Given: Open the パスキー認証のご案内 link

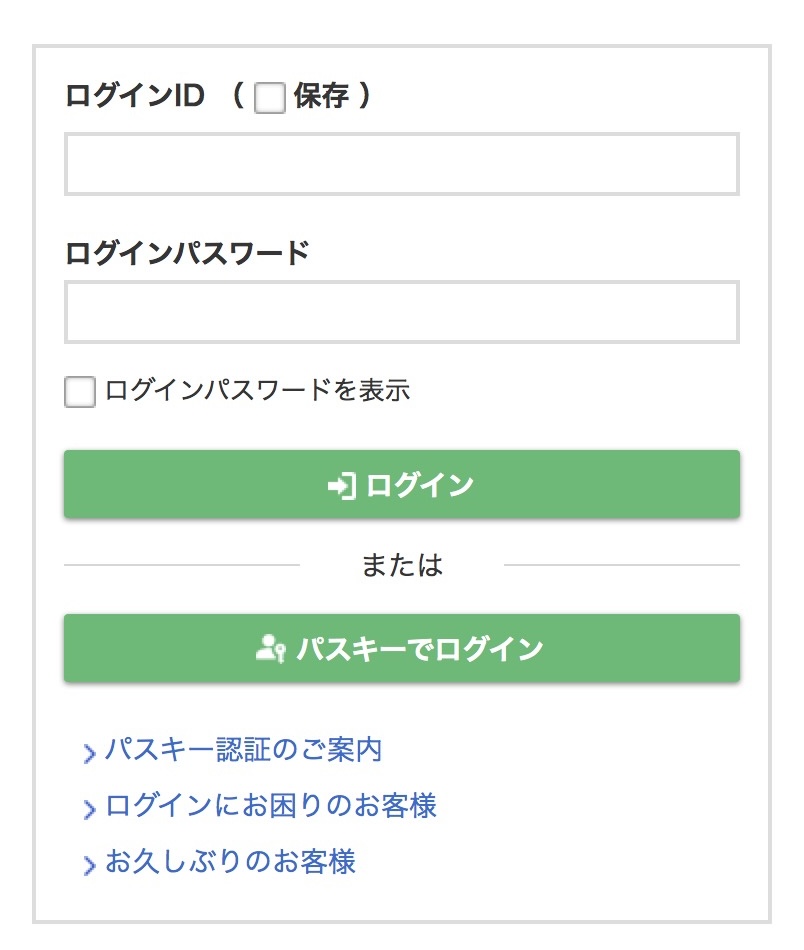Looking at the screenshot, I should click(243, 750).
